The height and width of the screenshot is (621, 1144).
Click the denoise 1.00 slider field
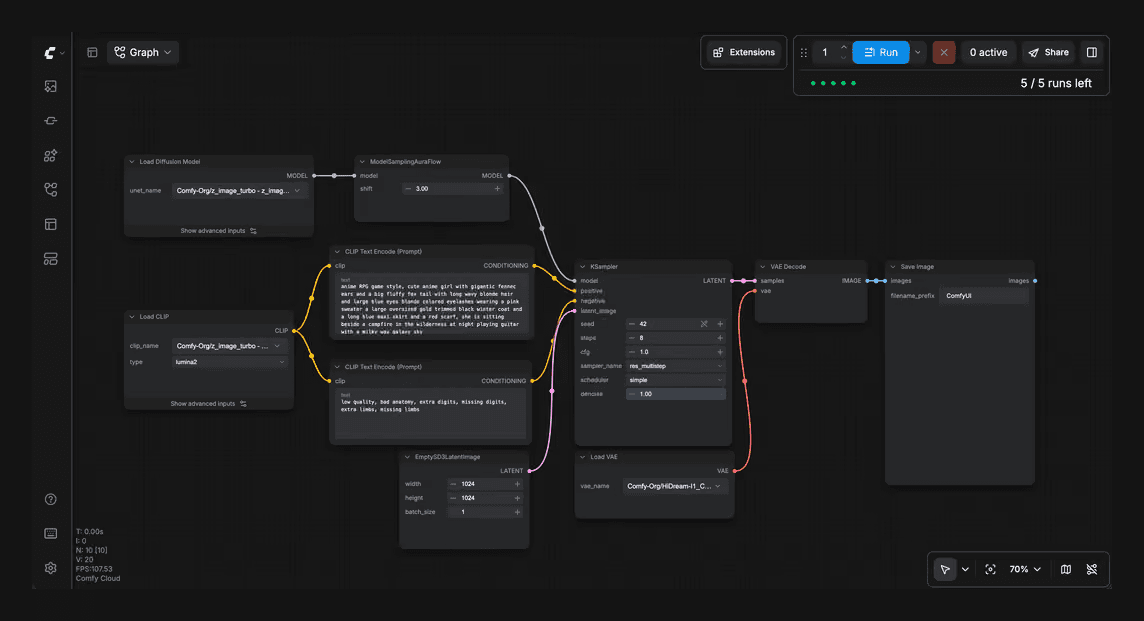[x=675, y=394]
